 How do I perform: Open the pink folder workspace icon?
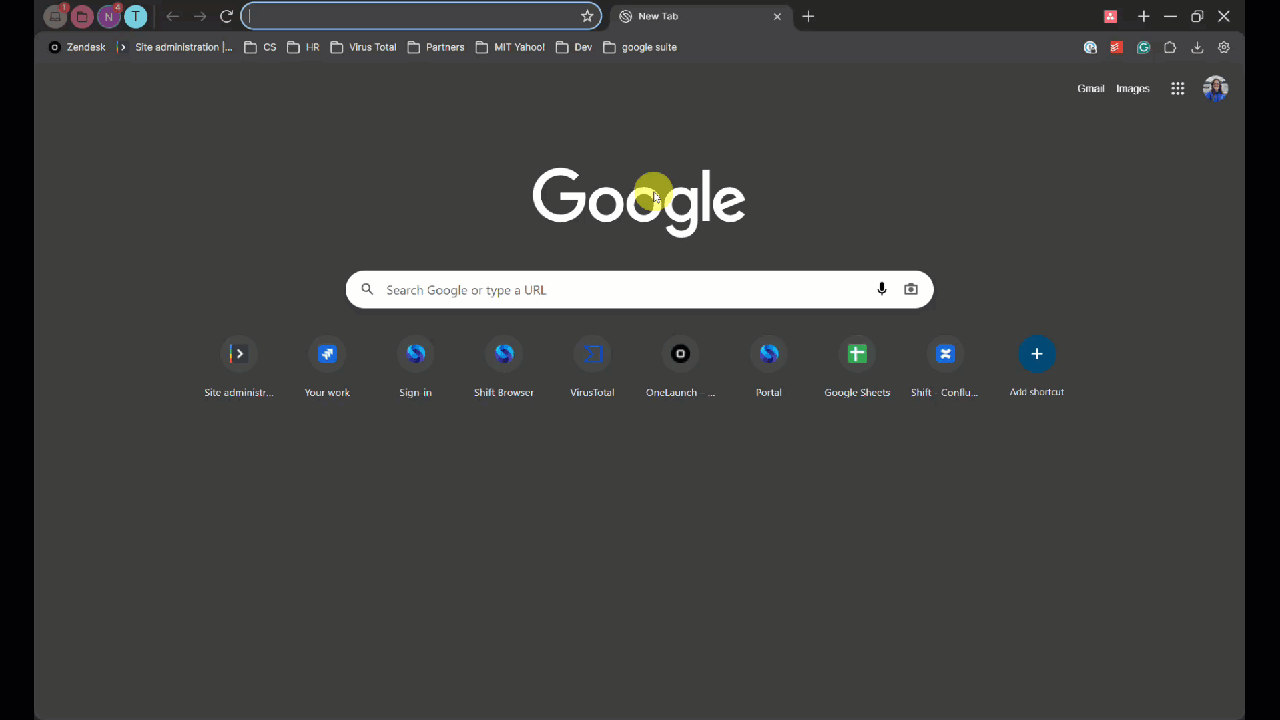click(82, 16)
